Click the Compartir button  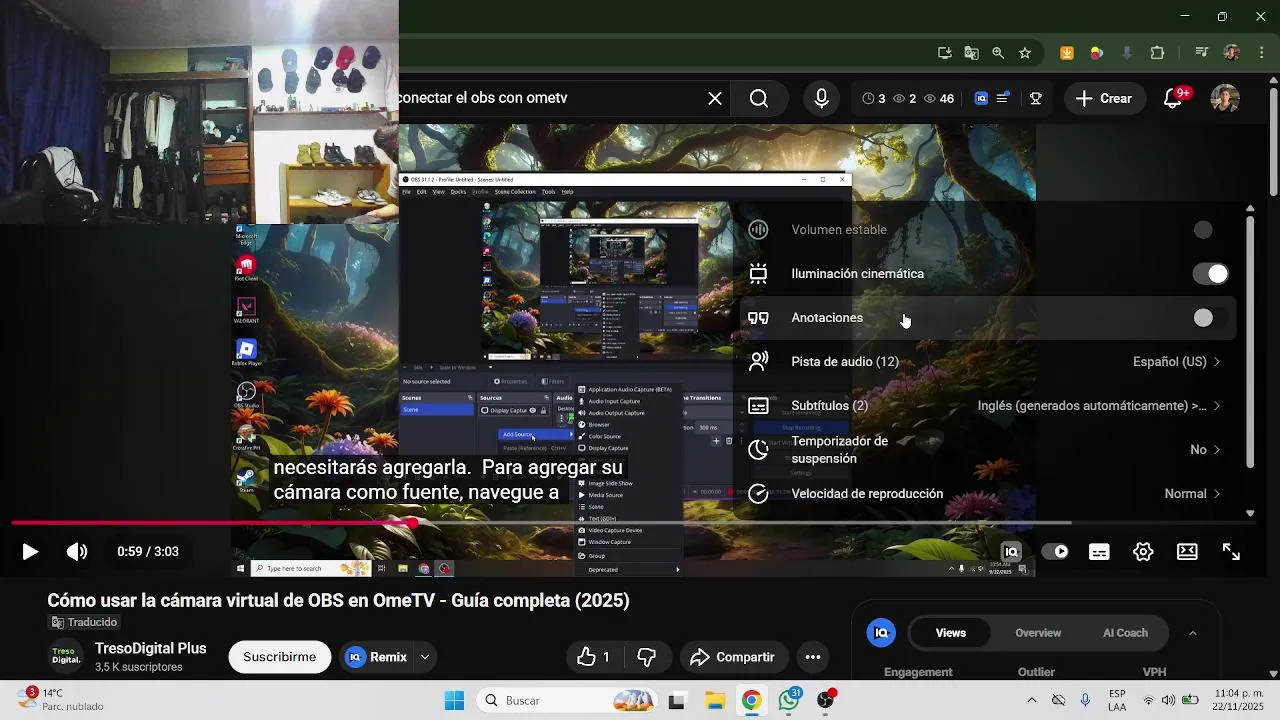click(733, 657)
